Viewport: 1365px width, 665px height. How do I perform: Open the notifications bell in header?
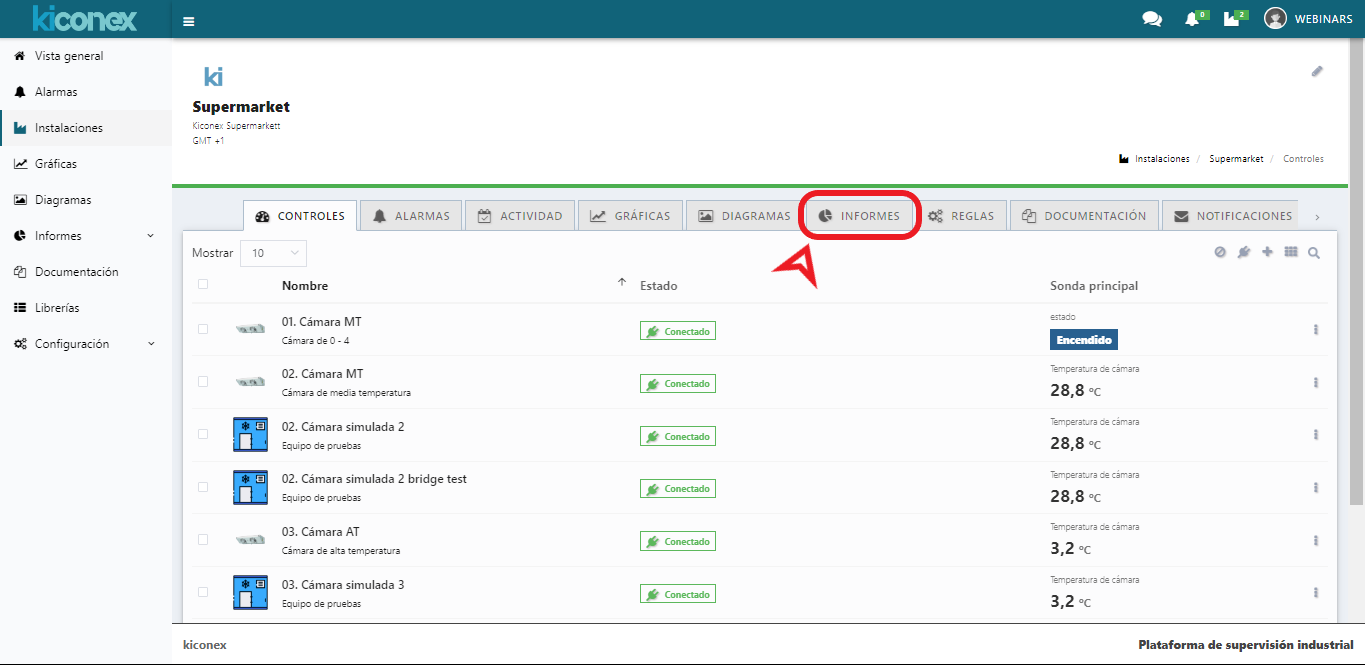pos(1192,19)
